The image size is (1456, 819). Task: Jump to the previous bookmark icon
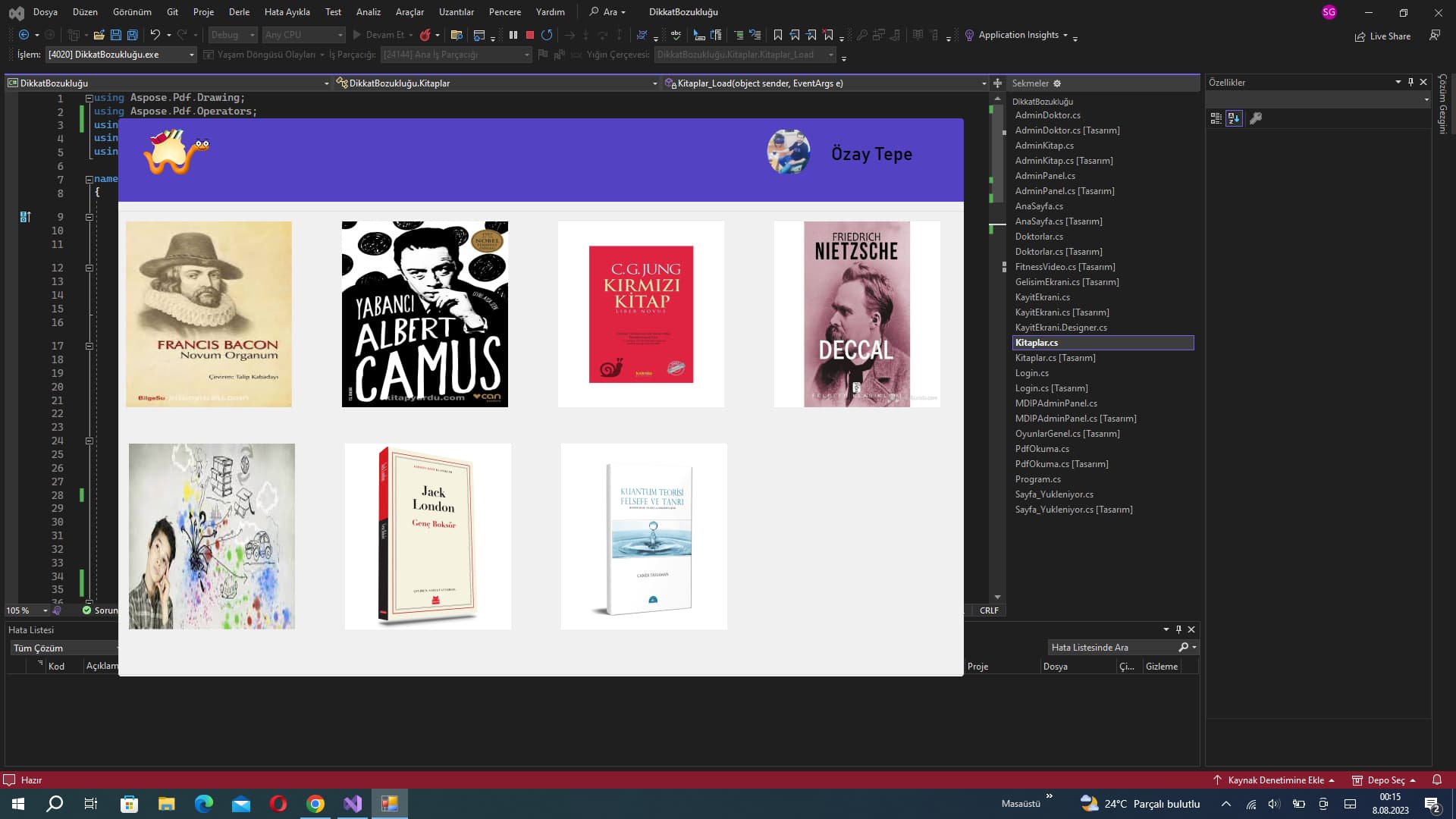point(795,35)
